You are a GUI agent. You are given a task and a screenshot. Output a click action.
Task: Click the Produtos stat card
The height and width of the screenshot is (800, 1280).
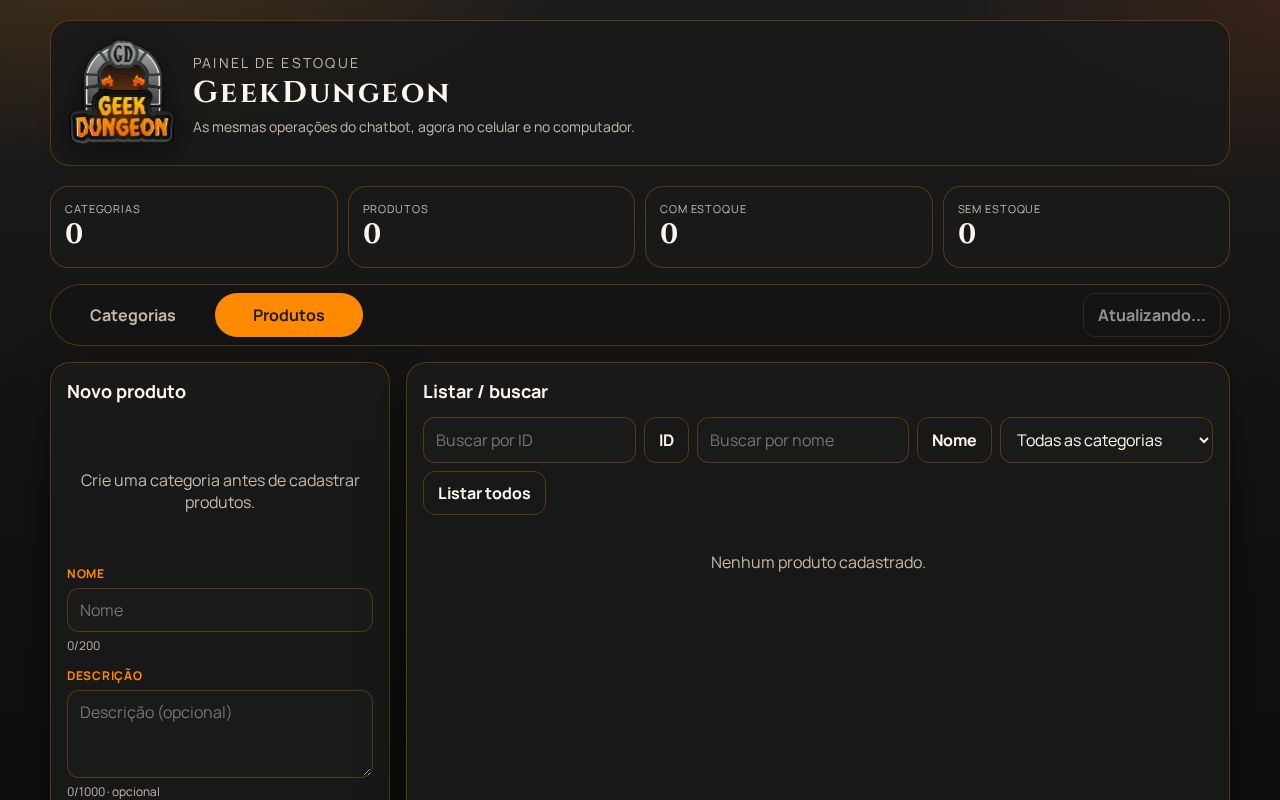[x=491, y=227]
